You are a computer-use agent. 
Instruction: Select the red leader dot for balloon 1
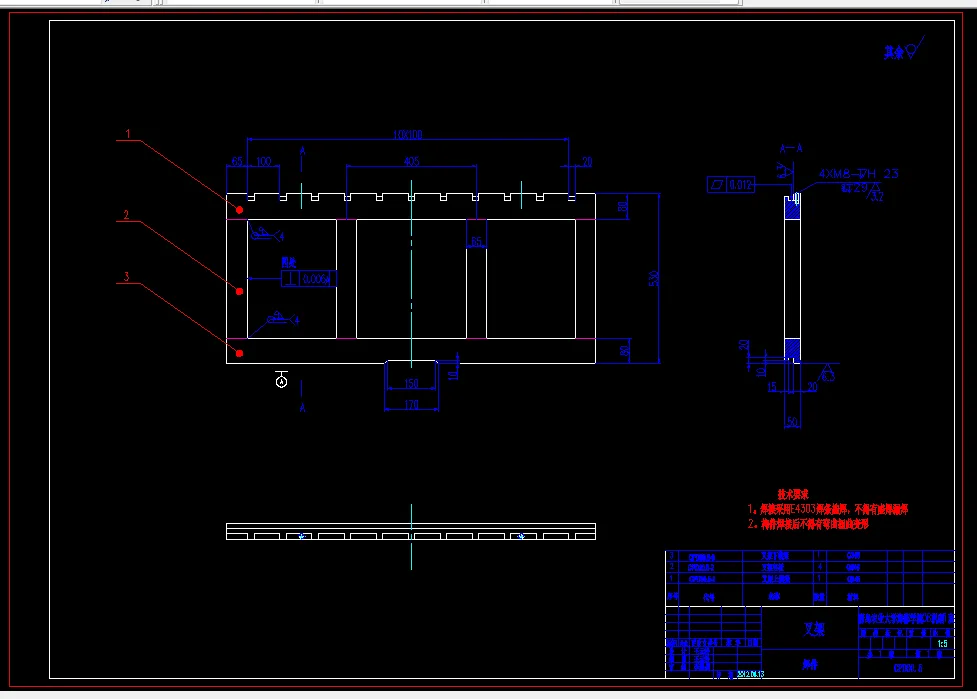[239, 210]
